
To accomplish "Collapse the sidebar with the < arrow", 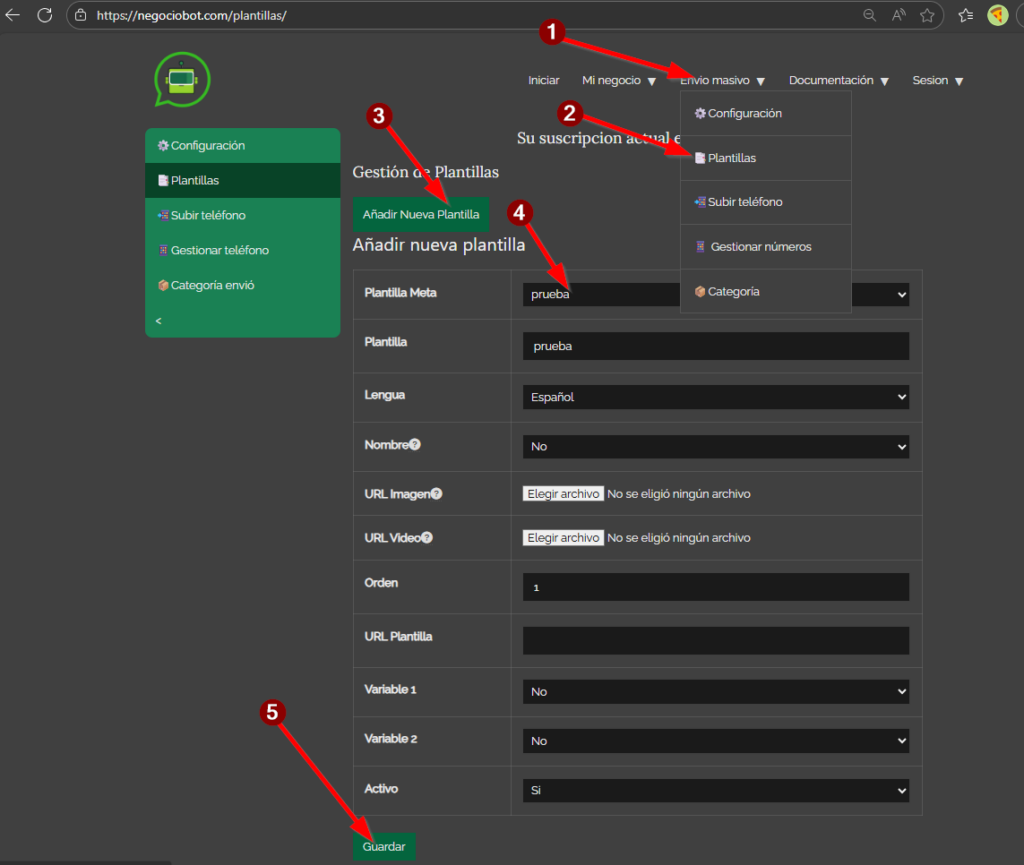I will click(x=159, y=320).
